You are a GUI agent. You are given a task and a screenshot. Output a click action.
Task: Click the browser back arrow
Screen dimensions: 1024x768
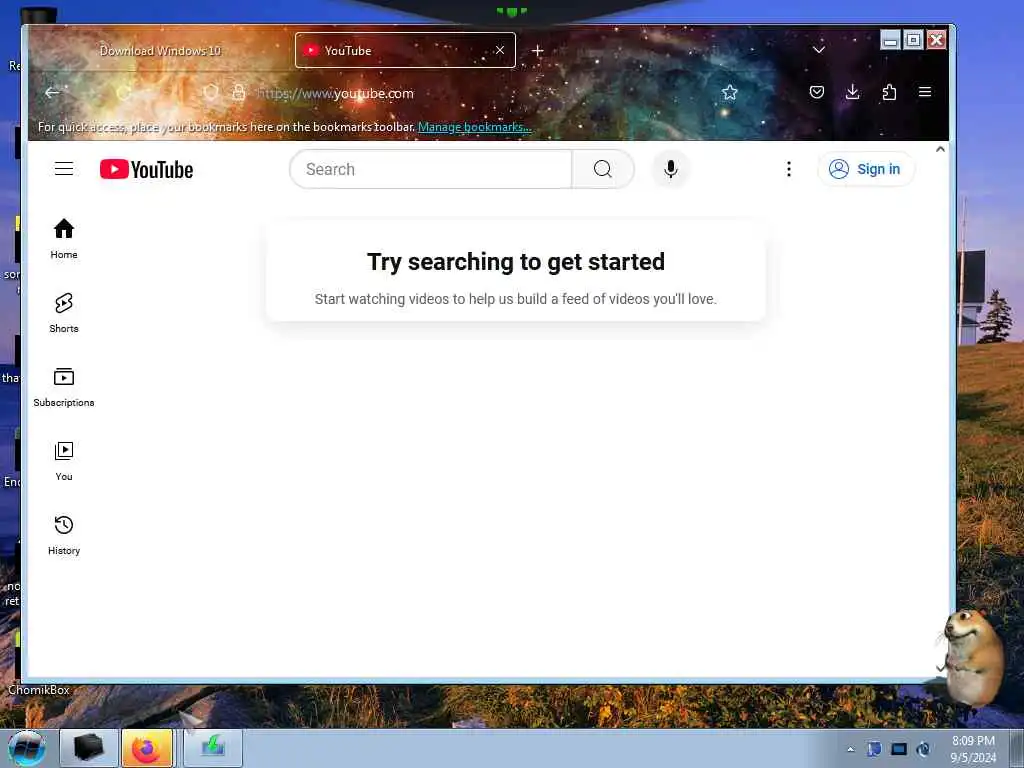(52, 93)
